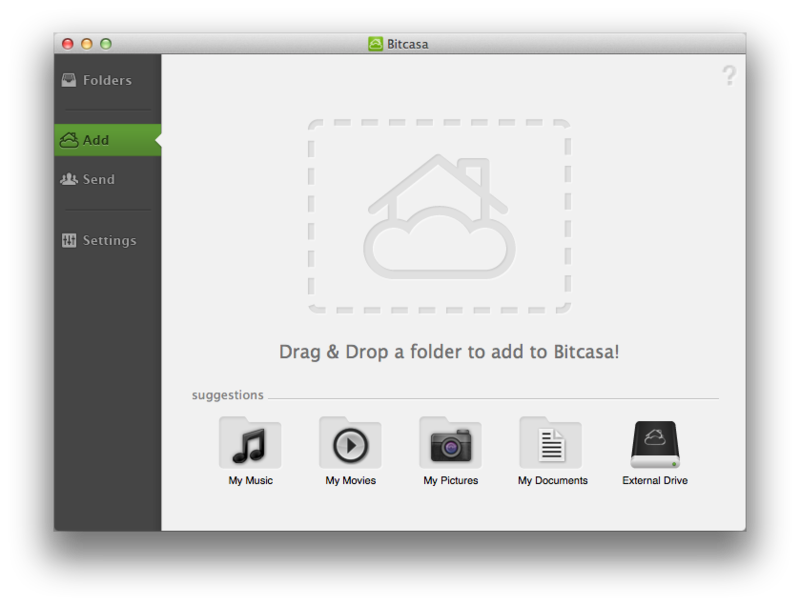Click the Bitcasa logo in the title bar

[377, 43]
